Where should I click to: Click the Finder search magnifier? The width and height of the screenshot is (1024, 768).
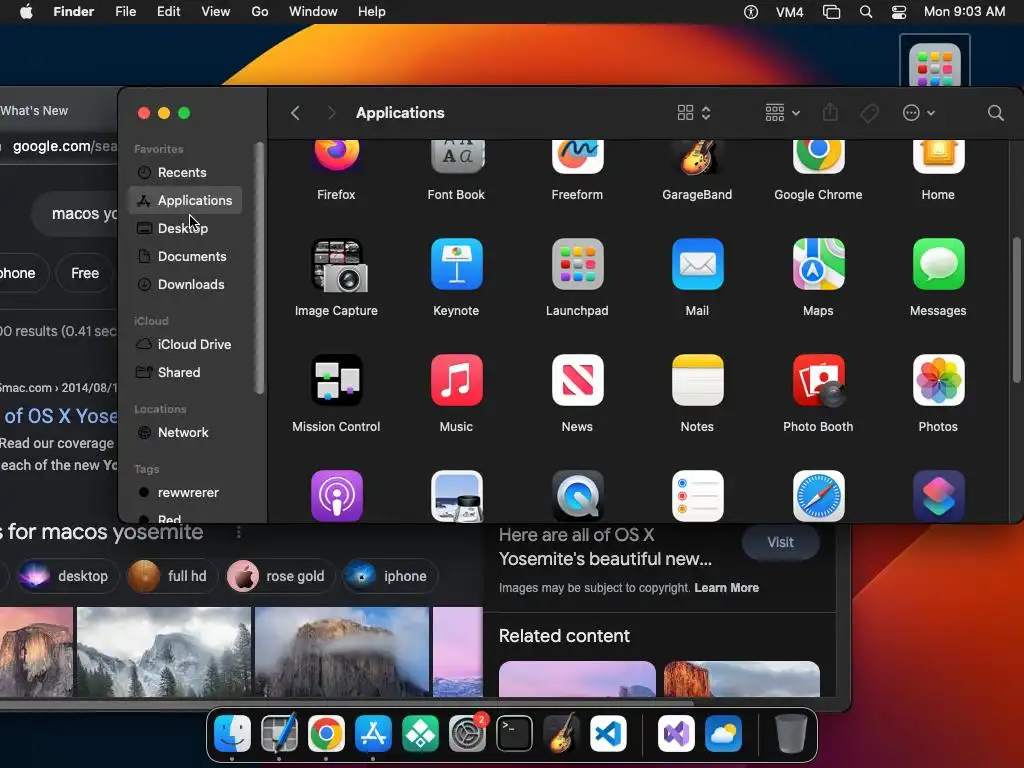[995, 113]
